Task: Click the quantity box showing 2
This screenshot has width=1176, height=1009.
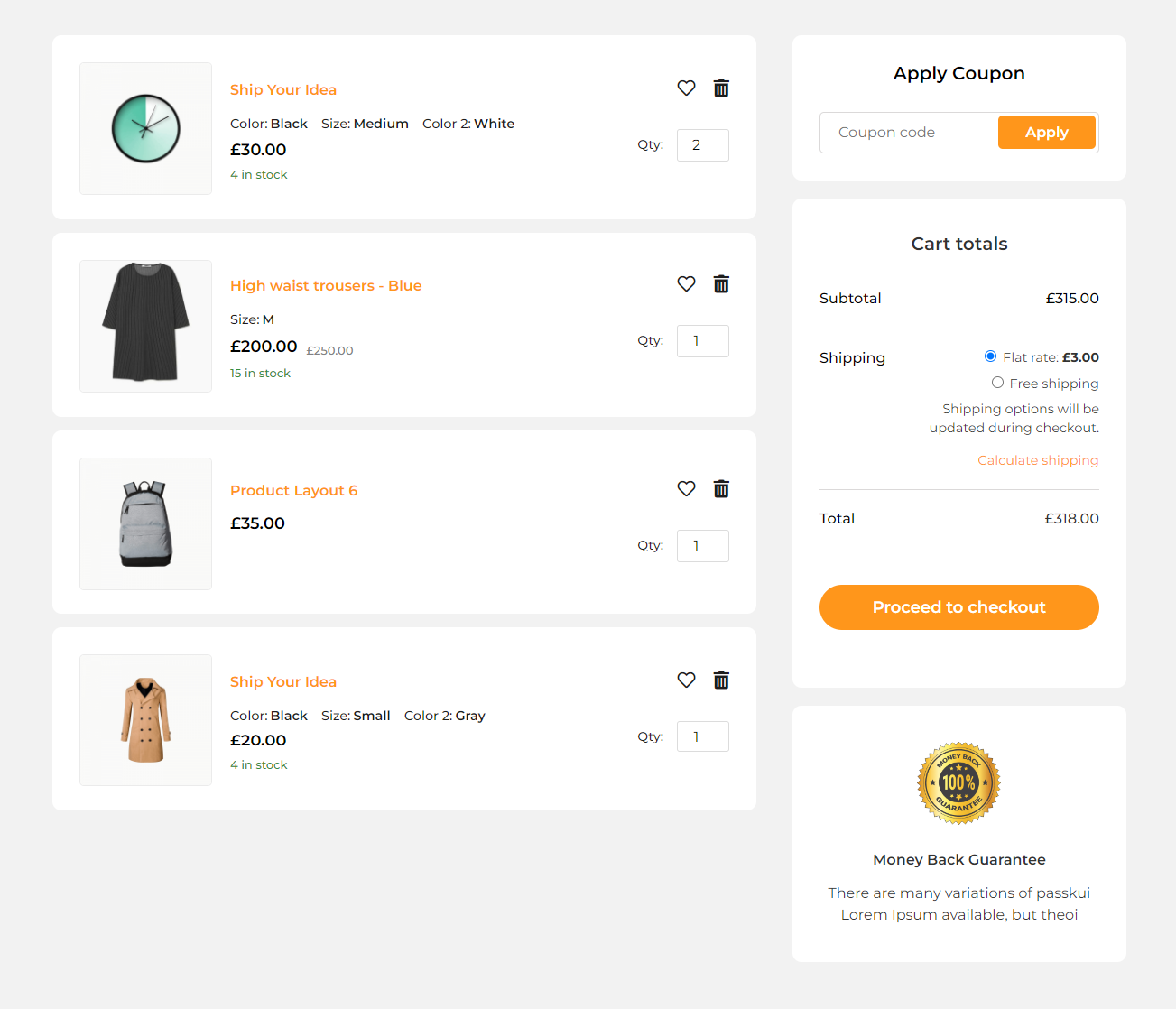Action: tap(702, 145)
